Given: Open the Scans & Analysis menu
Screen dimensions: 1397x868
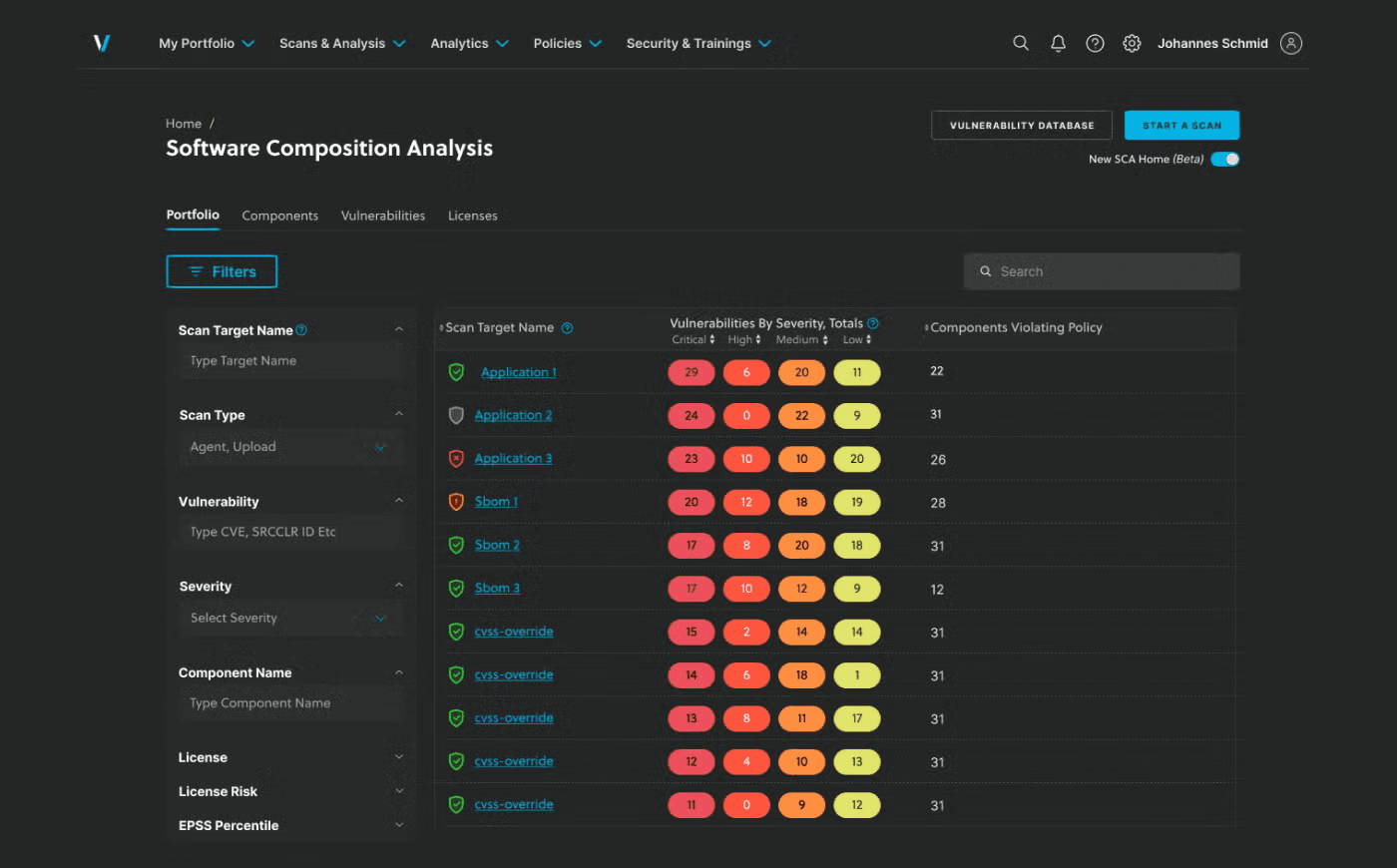Looking at the screenshot, I should coord(334,43).
